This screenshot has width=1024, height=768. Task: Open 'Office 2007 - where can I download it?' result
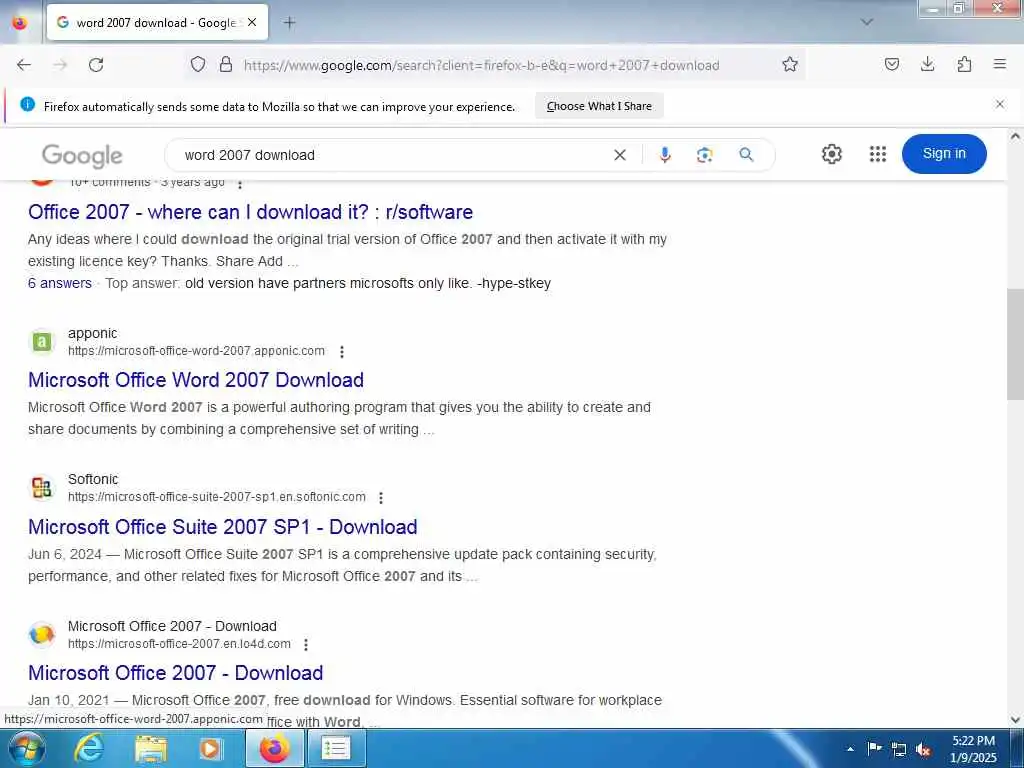[250, 212]
